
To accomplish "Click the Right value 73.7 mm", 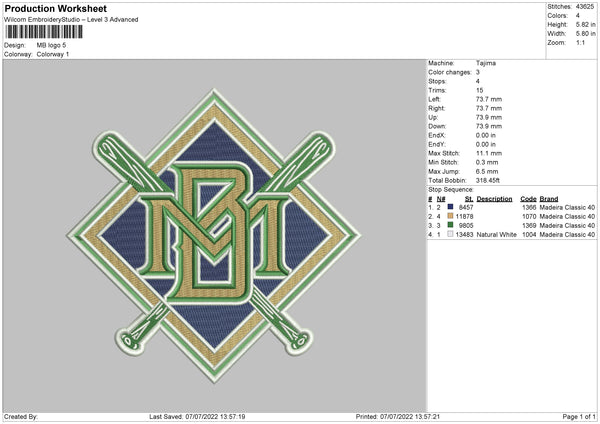I will (x=489, y=108).
